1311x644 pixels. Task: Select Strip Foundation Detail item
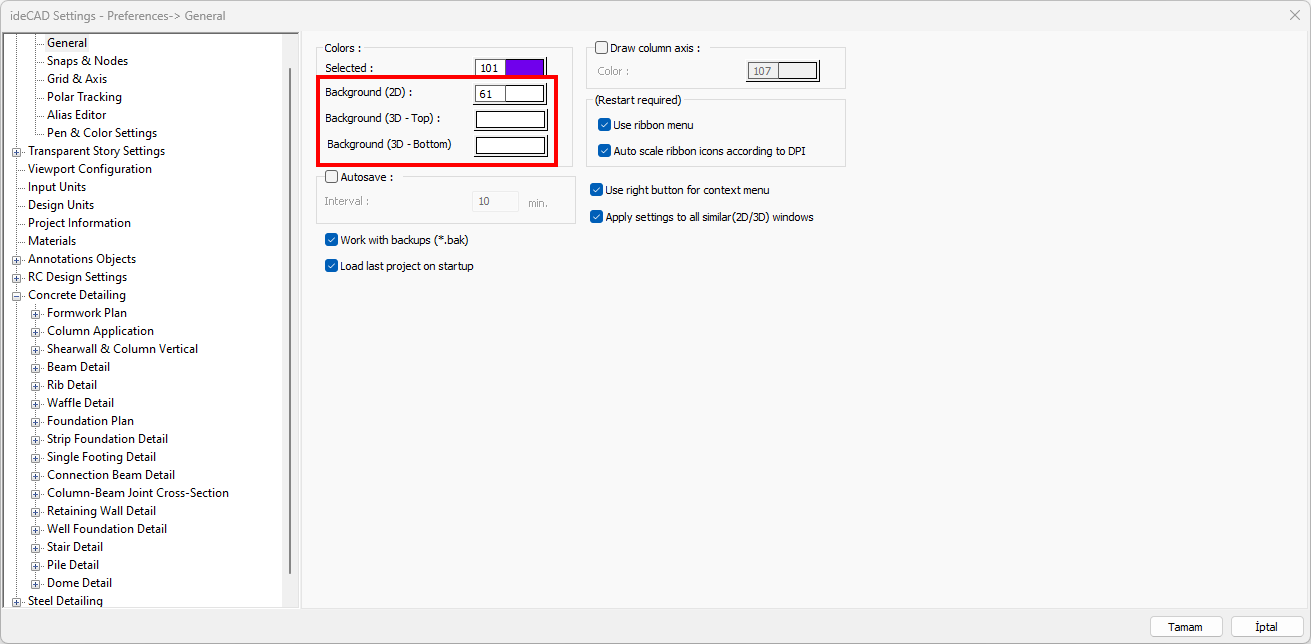[x=107, y=439]
